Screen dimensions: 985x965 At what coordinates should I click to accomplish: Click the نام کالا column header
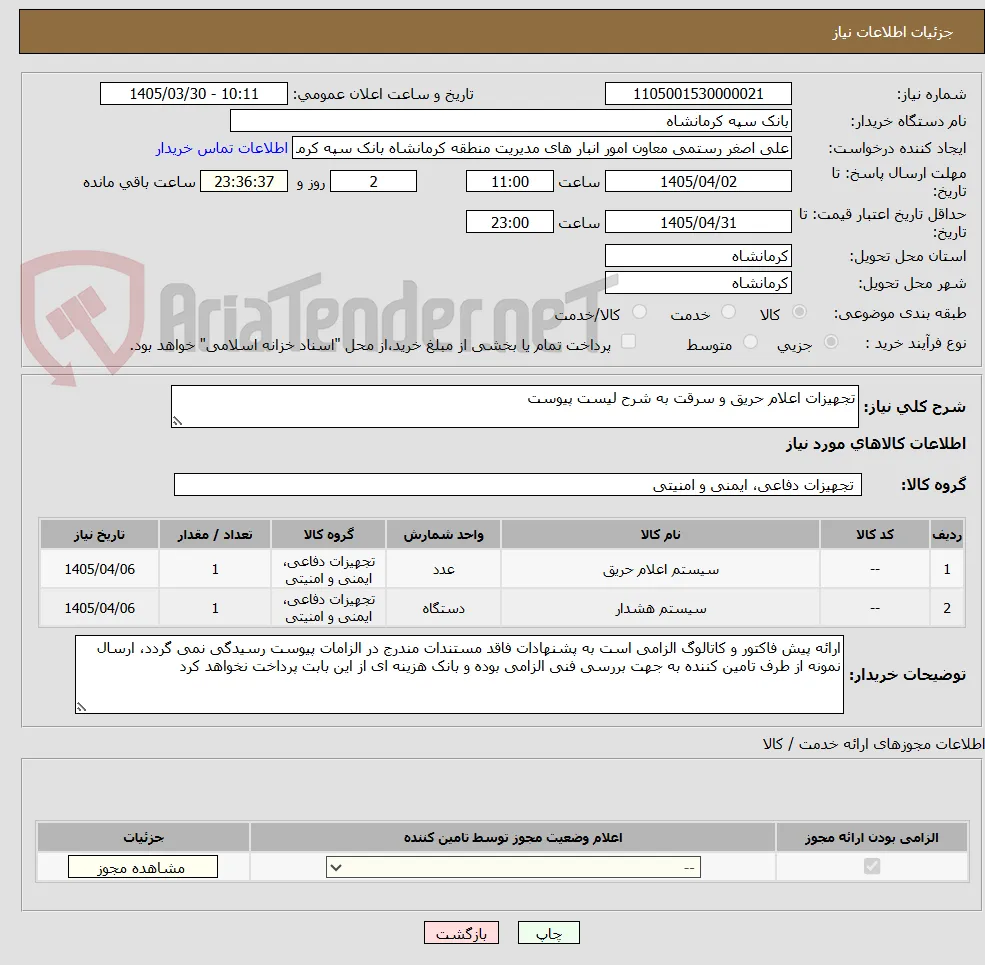click(x=660, y=534)
